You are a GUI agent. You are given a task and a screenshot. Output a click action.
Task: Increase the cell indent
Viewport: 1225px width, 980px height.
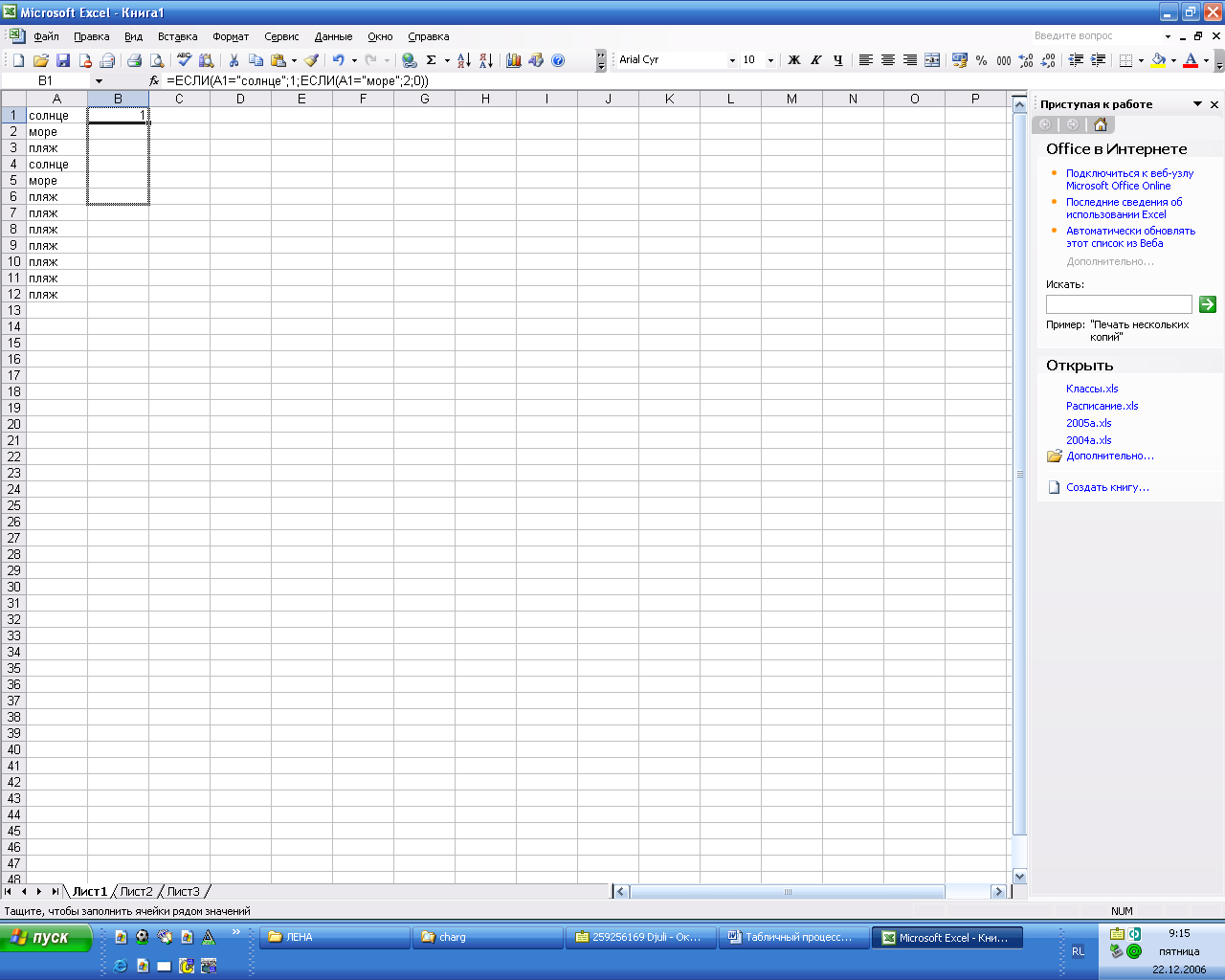[1098, 60]
